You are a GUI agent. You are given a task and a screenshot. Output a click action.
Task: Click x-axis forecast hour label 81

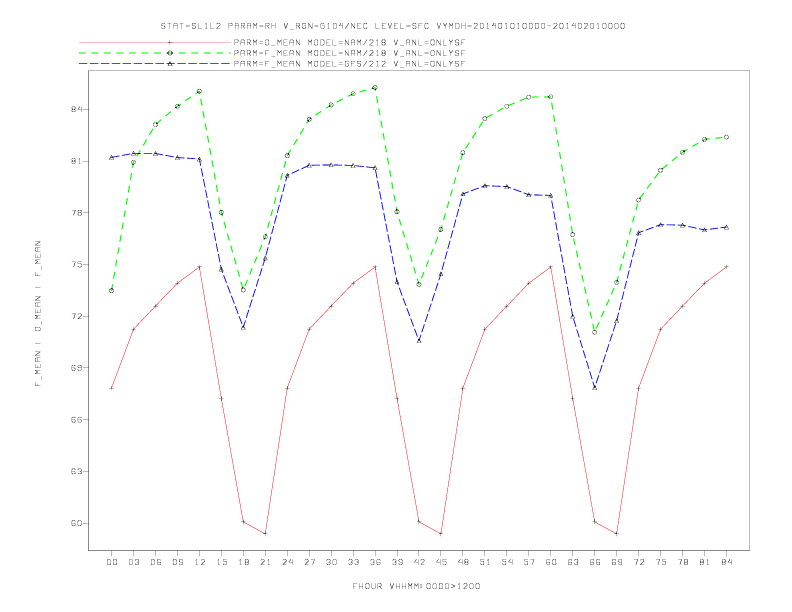(705, 562)
